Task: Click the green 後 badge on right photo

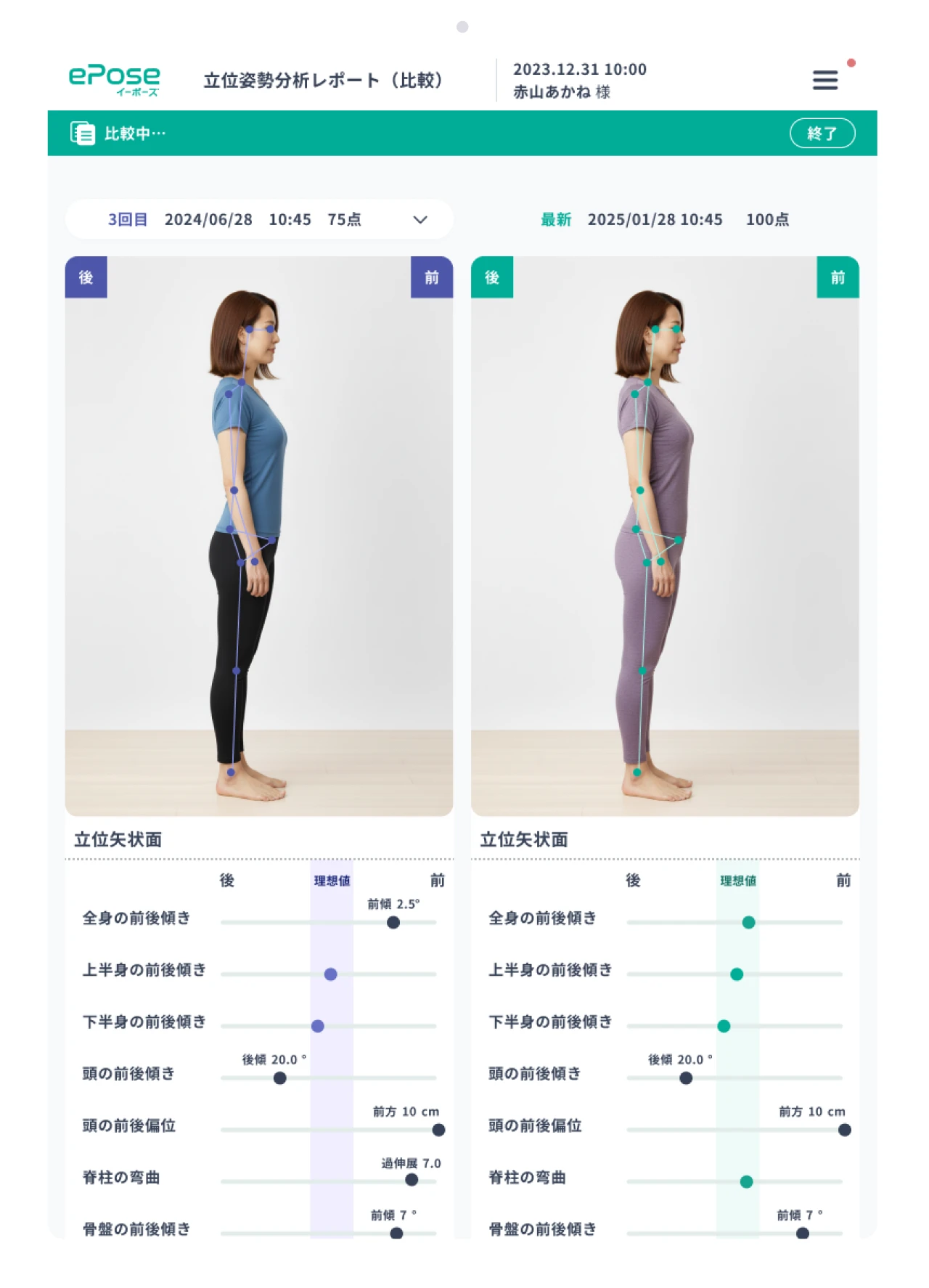Action: pyautogui.click(x=492, y=277)
